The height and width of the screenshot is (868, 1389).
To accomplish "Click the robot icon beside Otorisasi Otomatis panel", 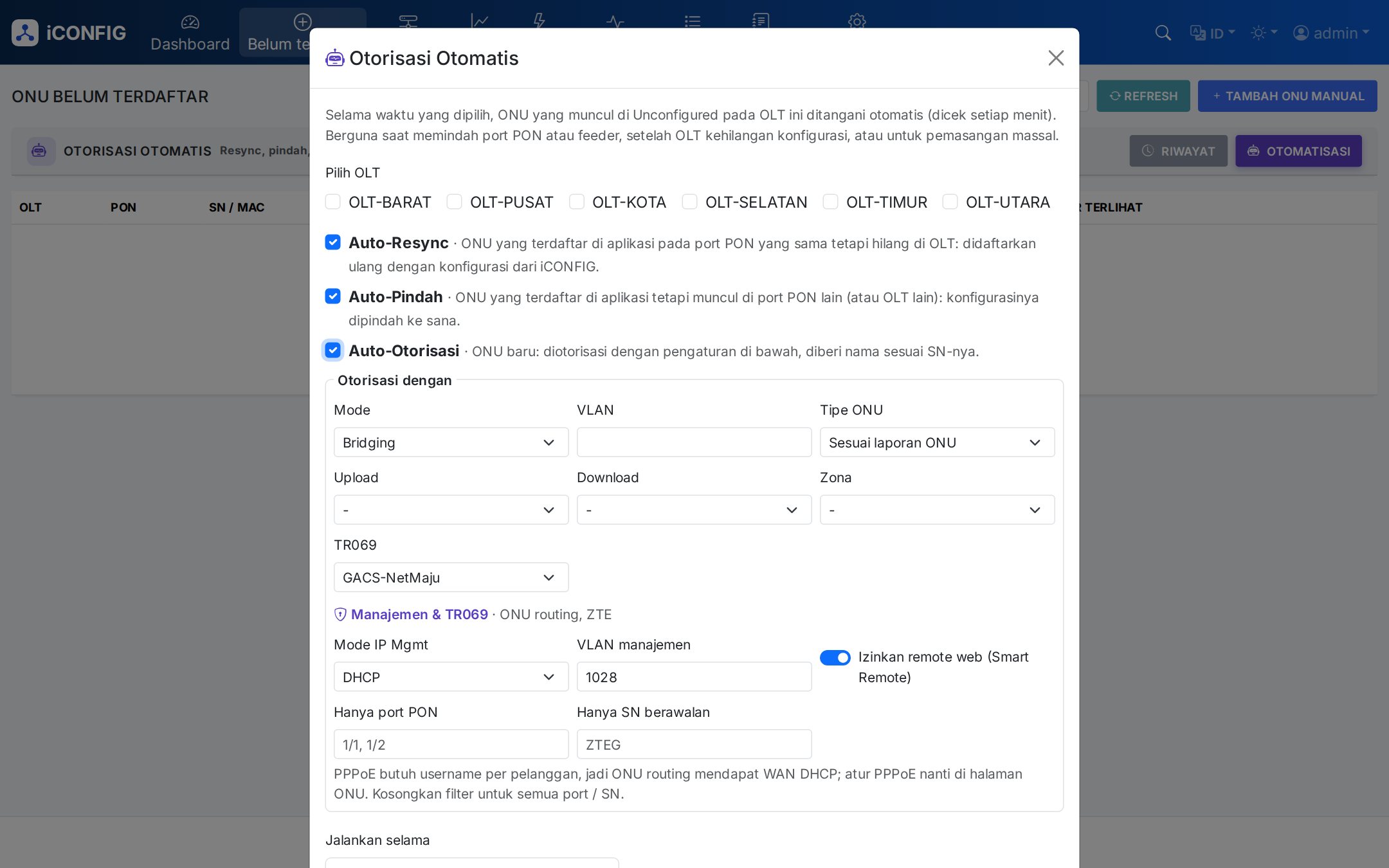I will 41,151.
